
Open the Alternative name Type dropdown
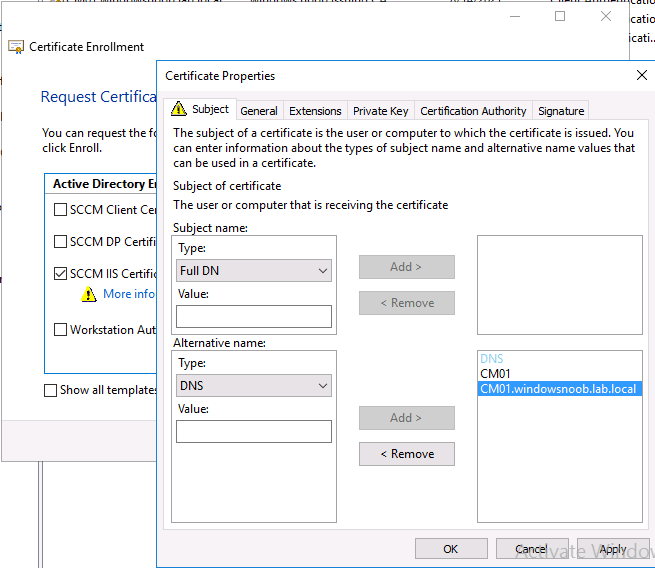pyautogui.click(x=254, y=385)
